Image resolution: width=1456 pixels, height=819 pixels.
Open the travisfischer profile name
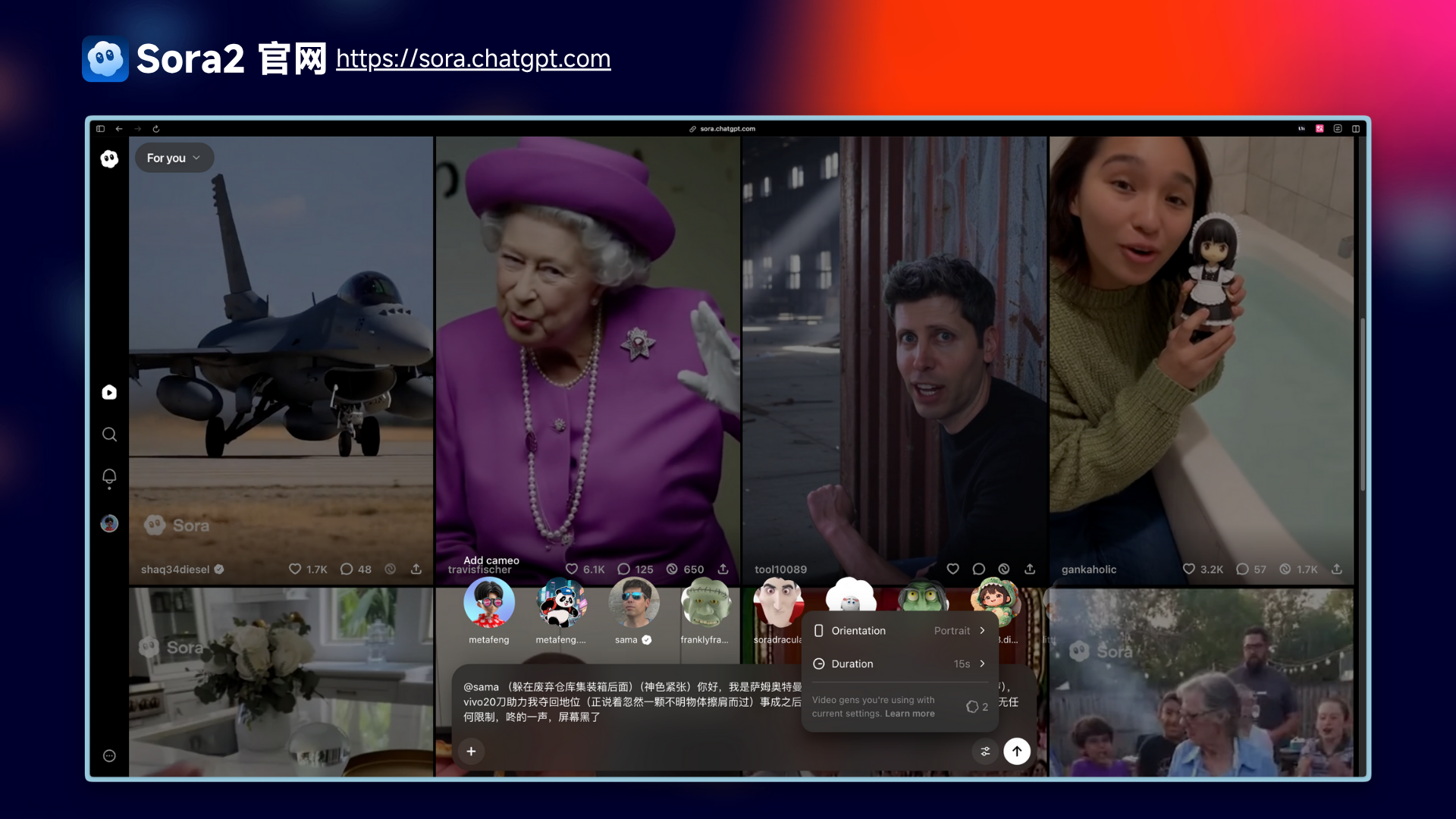coord(479,570)
